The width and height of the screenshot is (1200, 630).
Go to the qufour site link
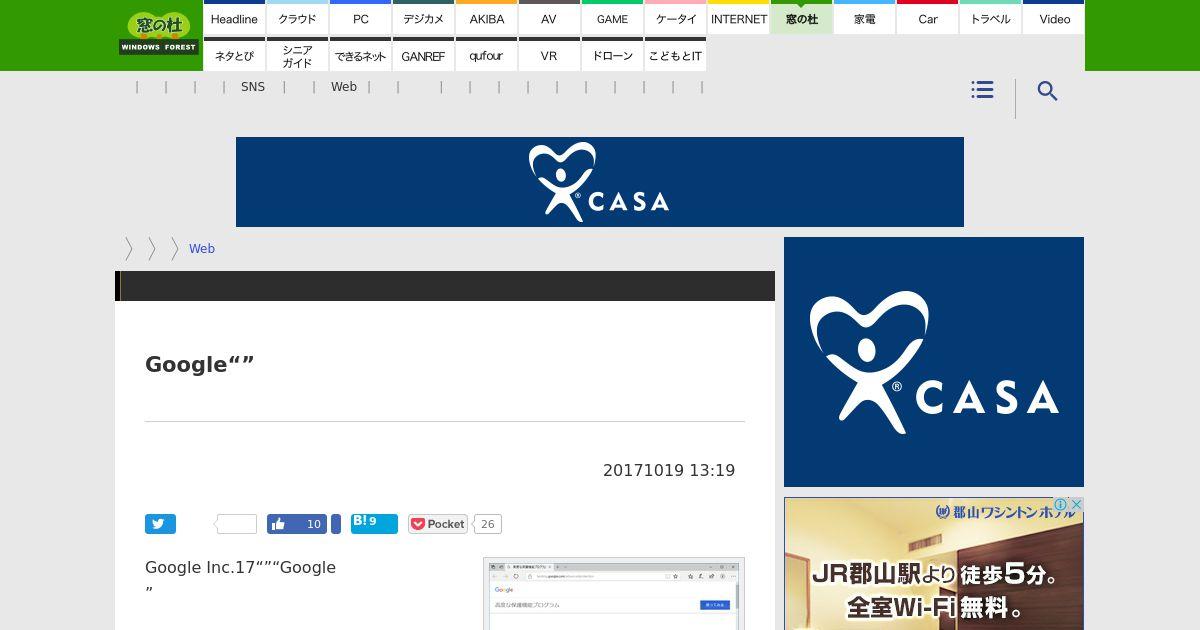(486, 55)
